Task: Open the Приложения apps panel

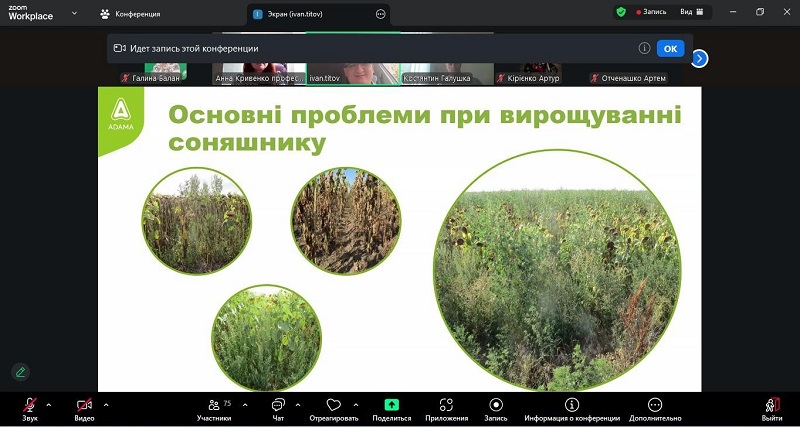Action: 446,406
